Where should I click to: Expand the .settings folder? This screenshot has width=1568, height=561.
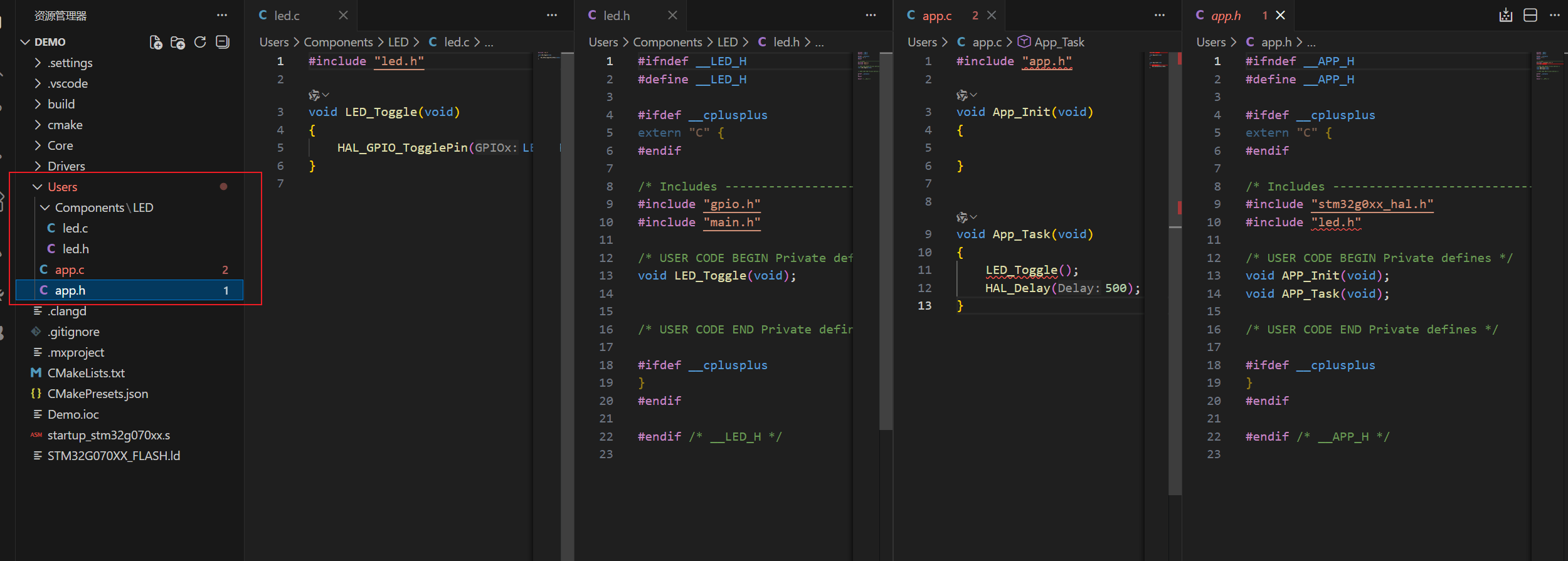[70, 63]
